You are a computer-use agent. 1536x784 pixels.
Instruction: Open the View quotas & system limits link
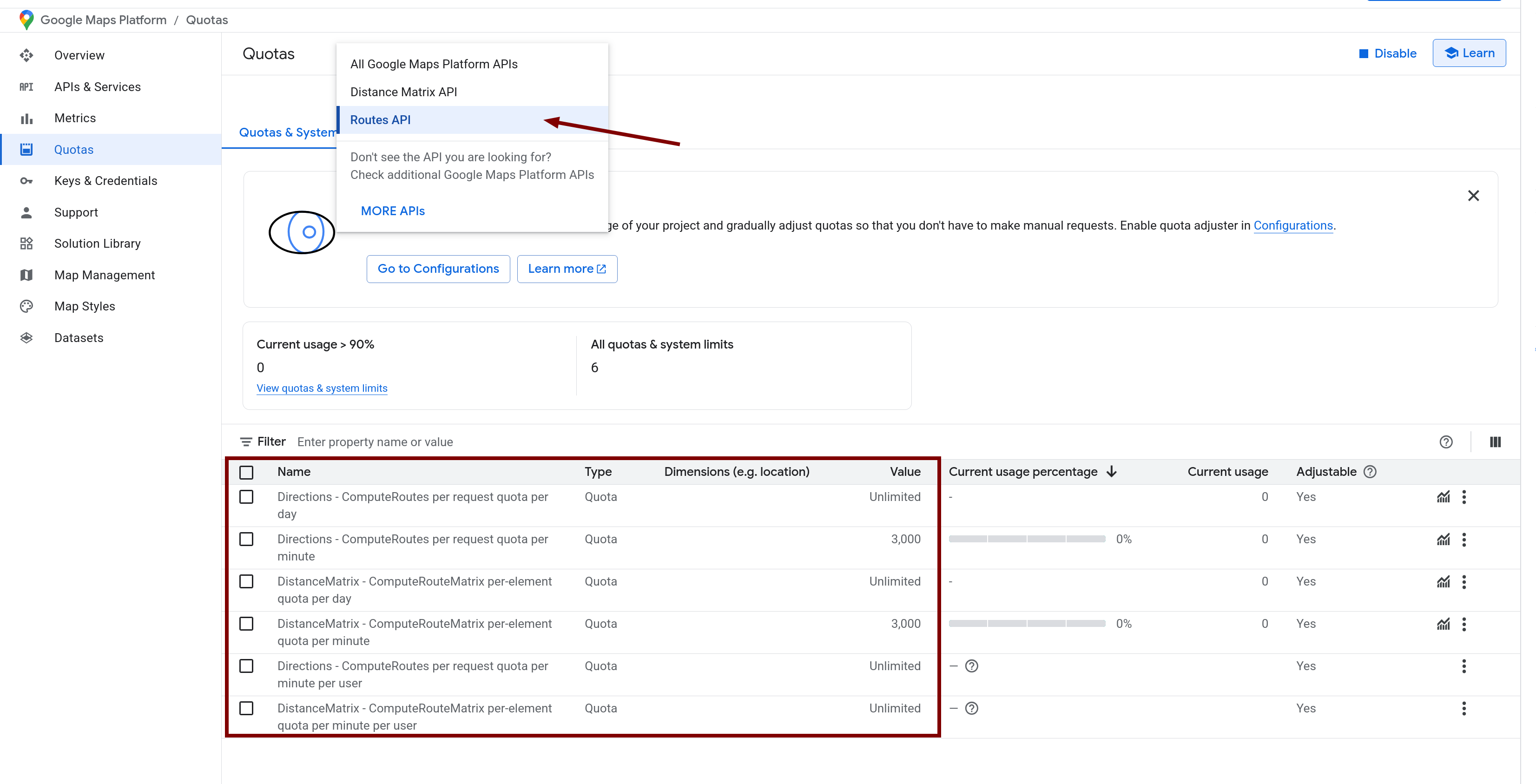(x=322, y=388)
